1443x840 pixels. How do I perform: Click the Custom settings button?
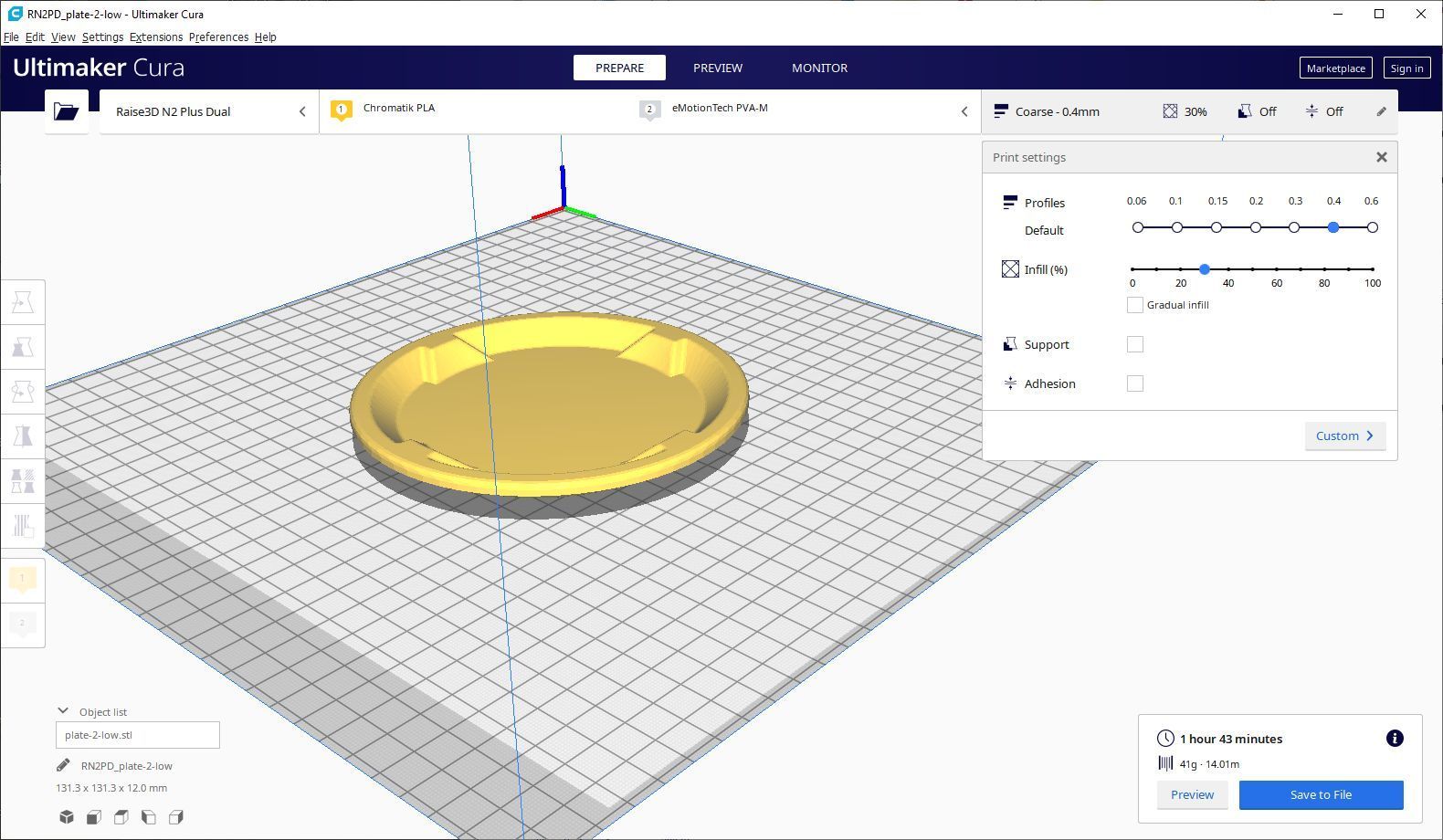click(1343, 436)
